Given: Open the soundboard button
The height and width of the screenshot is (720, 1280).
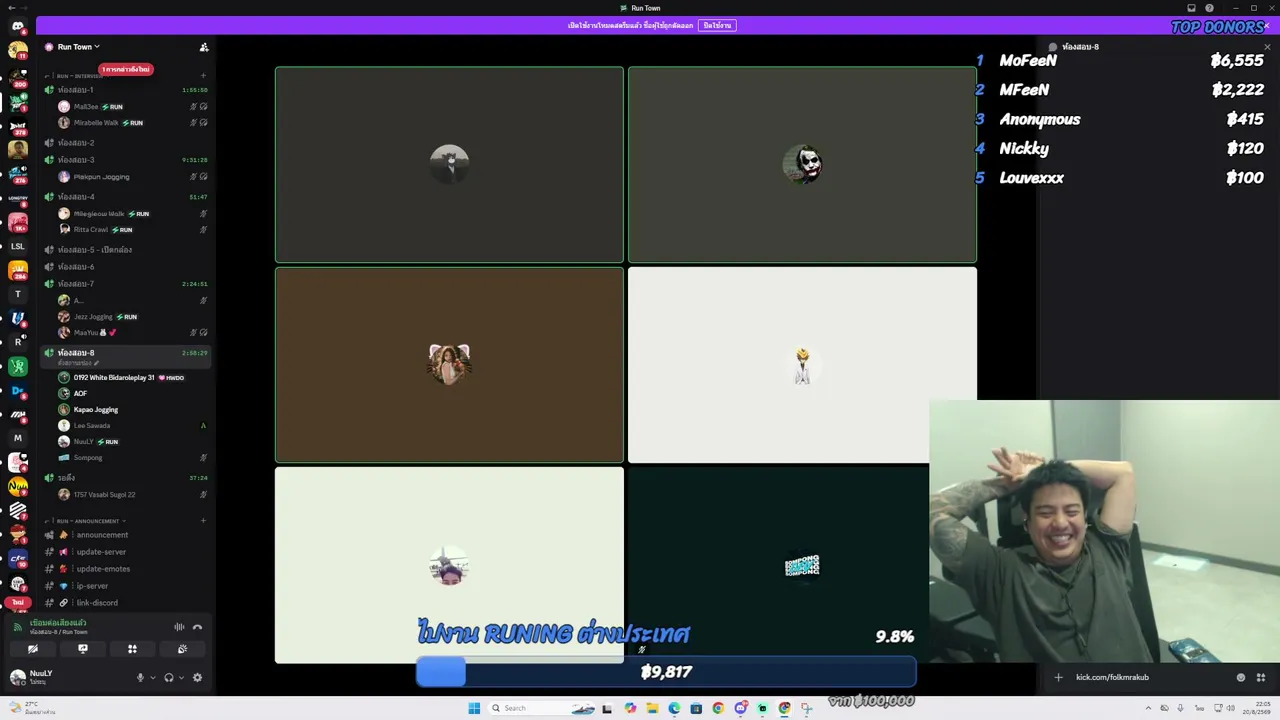Looking at the screenshot, I should (x=182, y=649).
